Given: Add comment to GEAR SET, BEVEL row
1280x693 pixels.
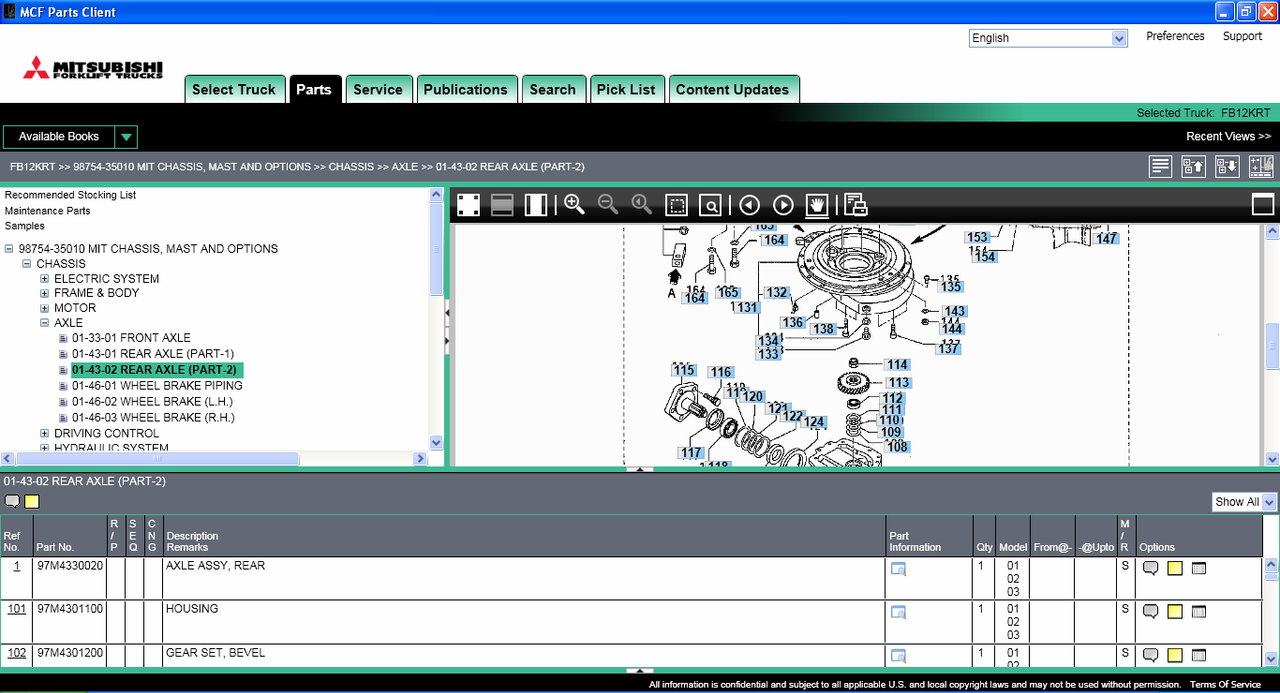Looking at the screenshot, I should (x=1151, y=655).
